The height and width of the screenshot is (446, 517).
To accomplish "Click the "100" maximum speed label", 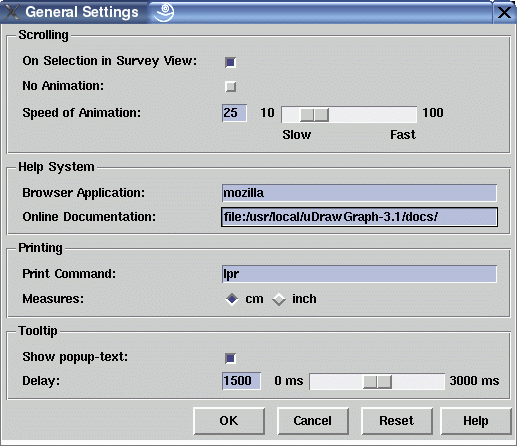I will pos(433,113).
